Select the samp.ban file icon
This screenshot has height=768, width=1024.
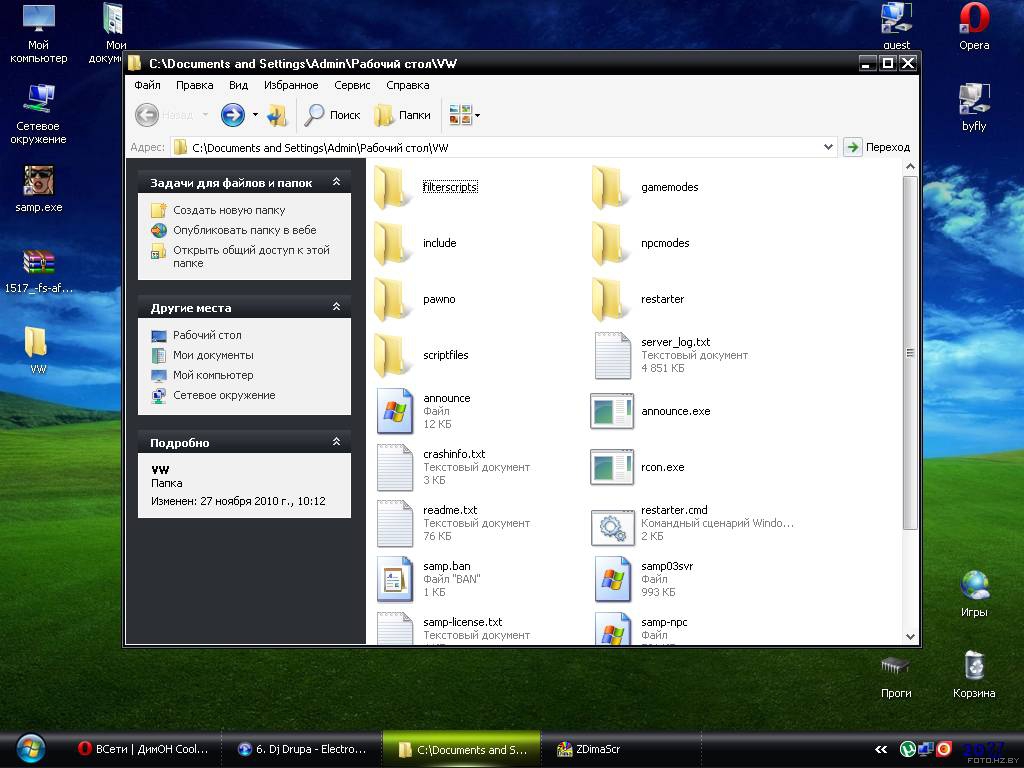[394, 579]
